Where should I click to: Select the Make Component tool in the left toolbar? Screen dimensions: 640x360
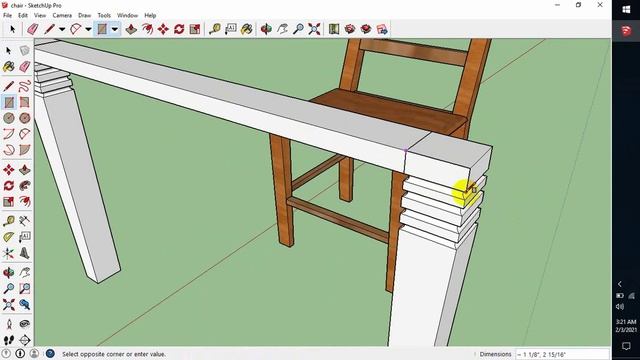24,51
